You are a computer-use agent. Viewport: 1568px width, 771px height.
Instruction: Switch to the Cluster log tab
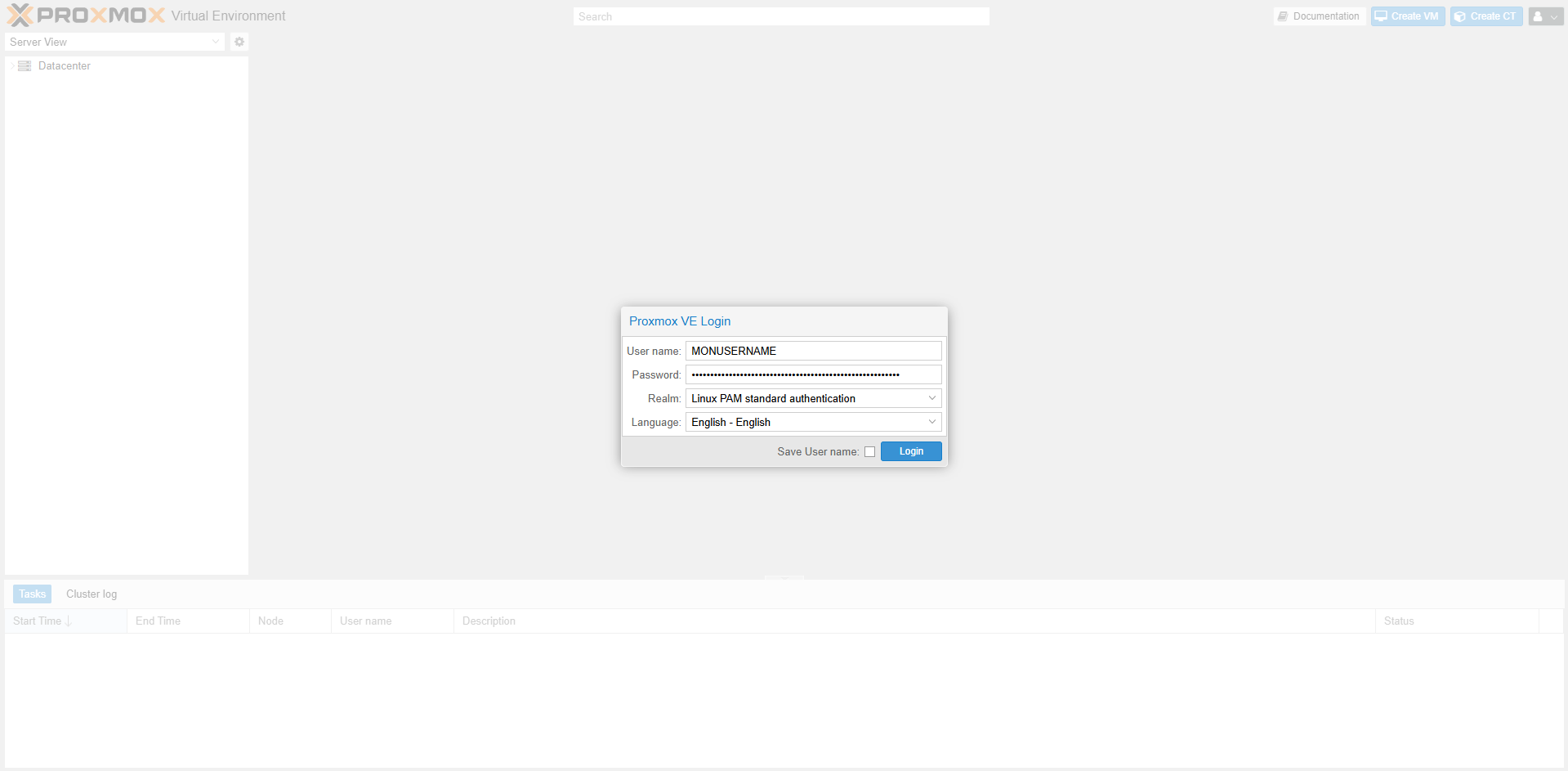[x=92, y=594]
